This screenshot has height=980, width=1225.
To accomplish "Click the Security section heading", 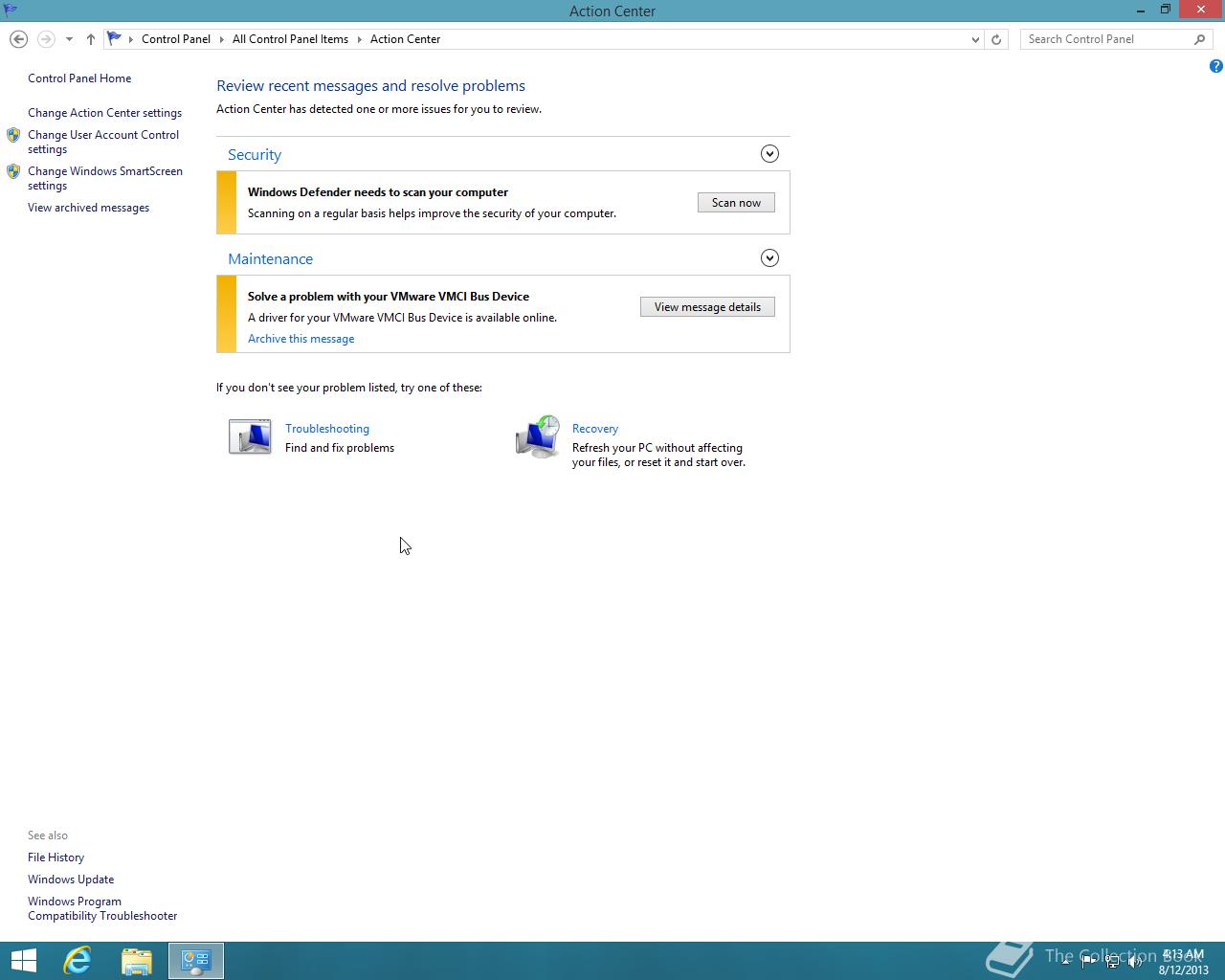I will (255, 155).
